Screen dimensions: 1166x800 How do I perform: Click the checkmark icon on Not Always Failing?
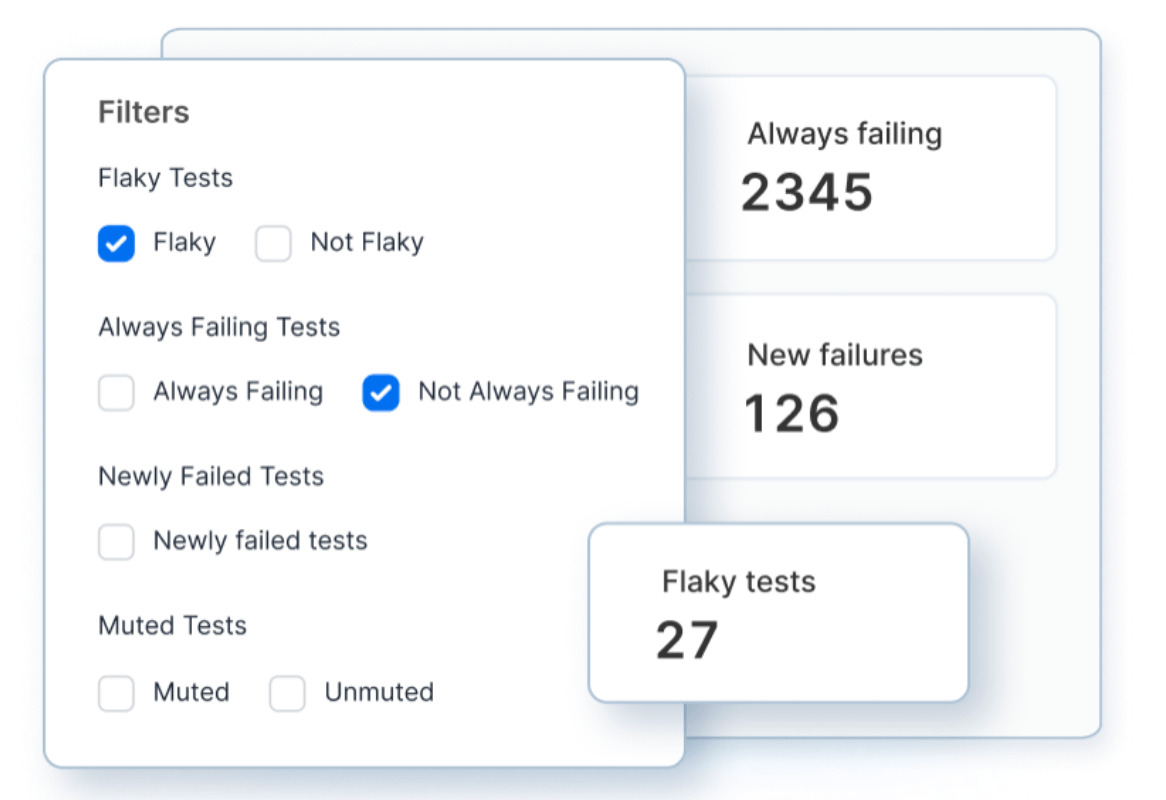[x=379, y=393]
